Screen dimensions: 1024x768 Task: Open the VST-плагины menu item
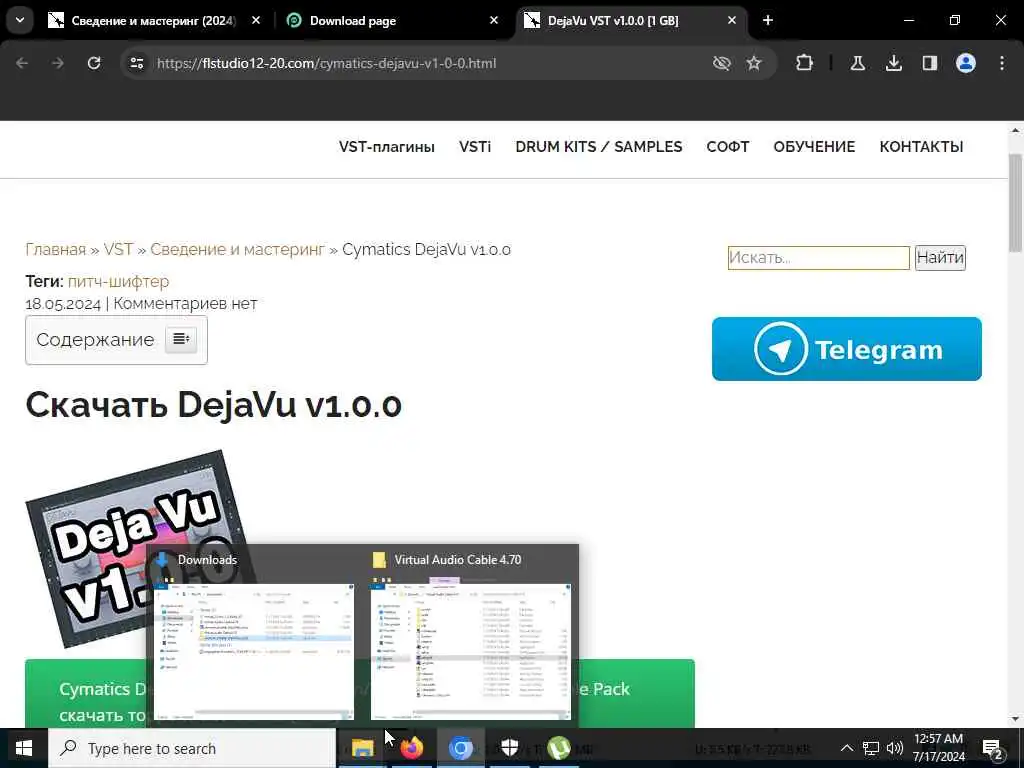pyautogui.click(x=387, y=147)
